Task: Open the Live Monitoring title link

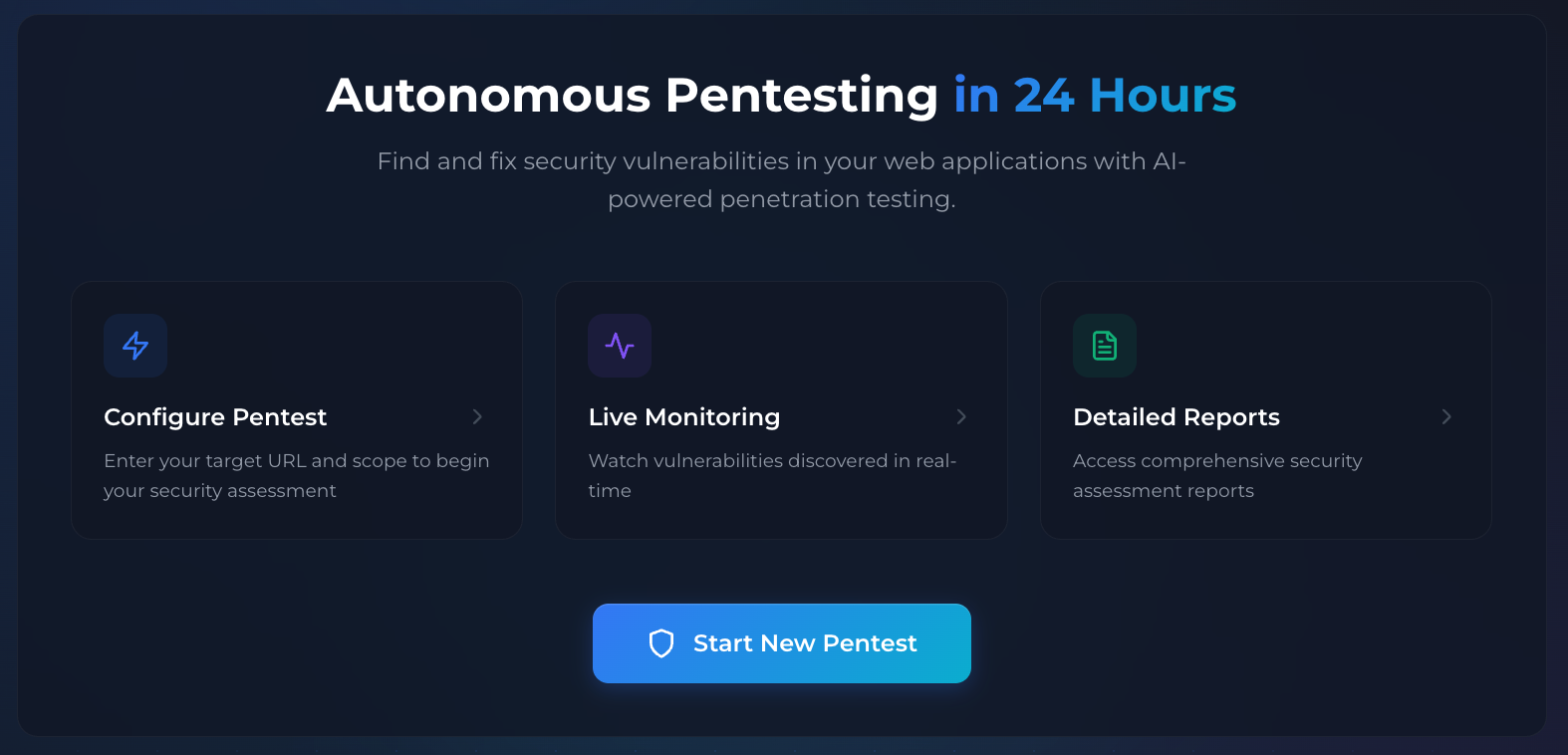Action: 684,417
